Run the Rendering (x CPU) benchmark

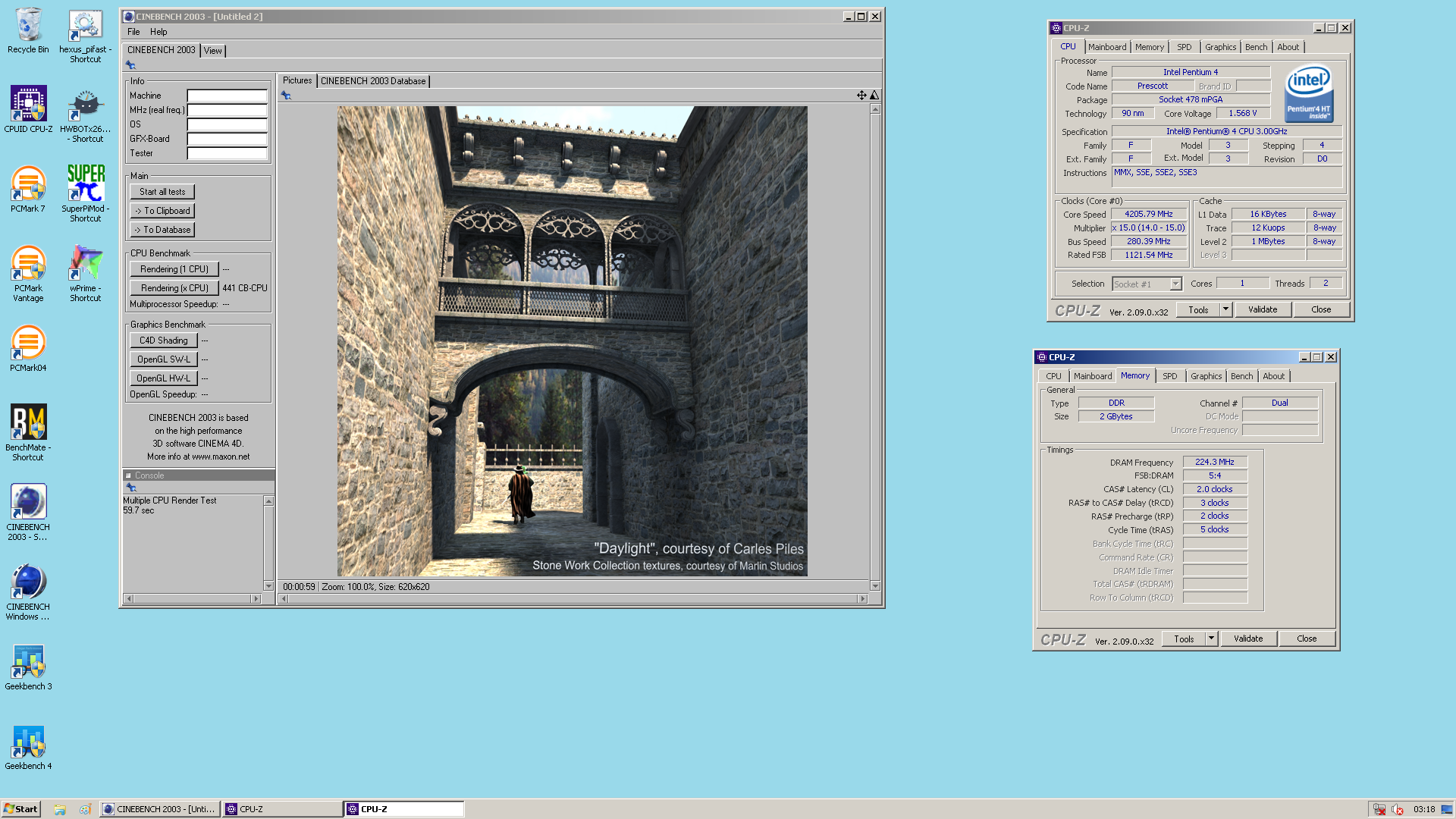tap(174, 288)
